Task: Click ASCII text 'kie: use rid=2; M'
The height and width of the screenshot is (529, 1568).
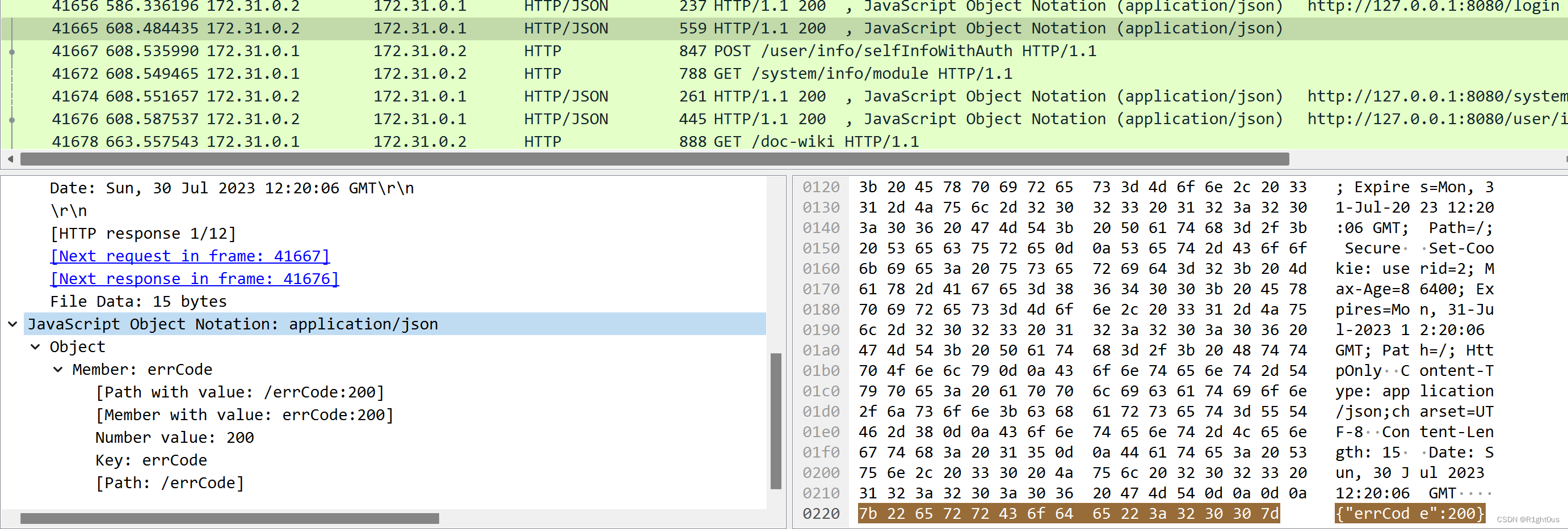Action: (1414, 269)
